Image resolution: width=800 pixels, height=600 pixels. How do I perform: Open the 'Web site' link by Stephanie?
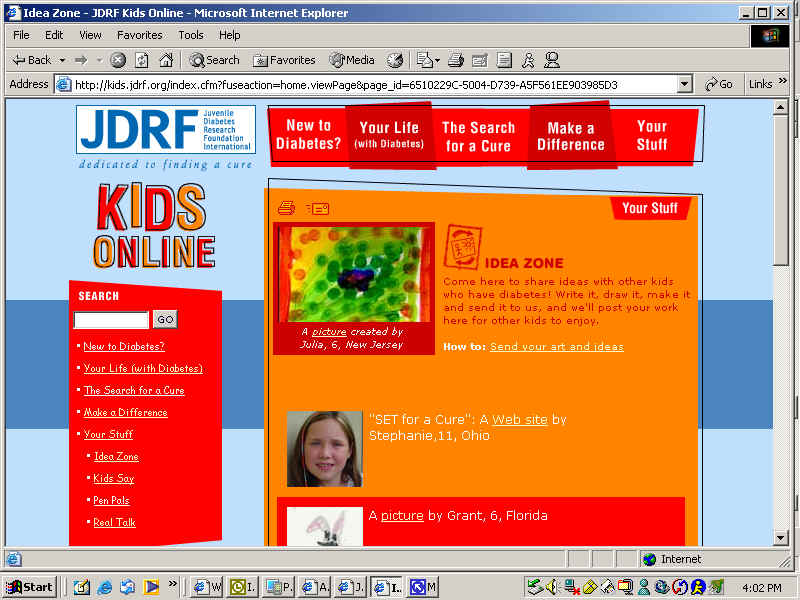click(x=519, y=420)
